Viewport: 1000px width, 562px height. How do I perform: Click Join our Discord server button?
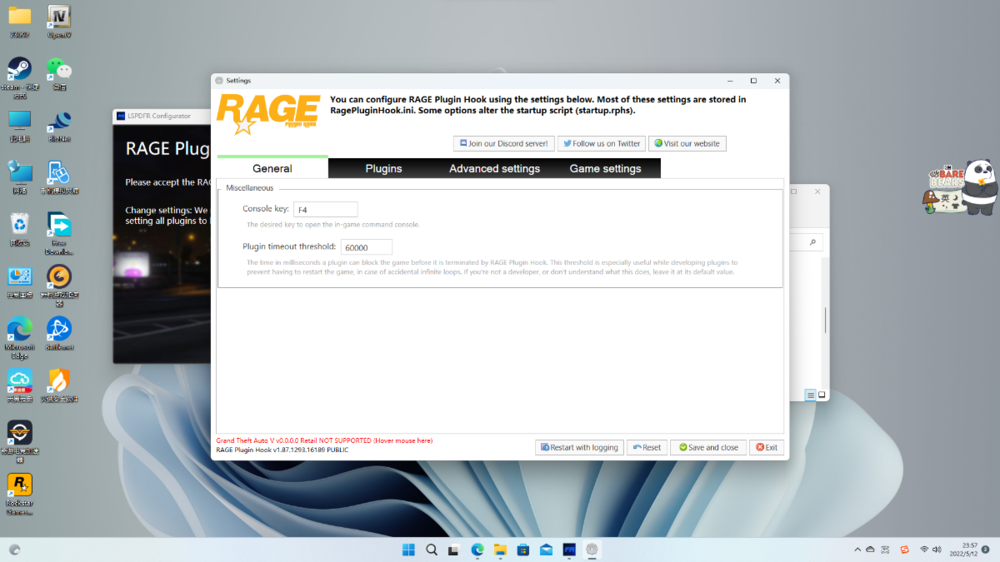[503, 143]
